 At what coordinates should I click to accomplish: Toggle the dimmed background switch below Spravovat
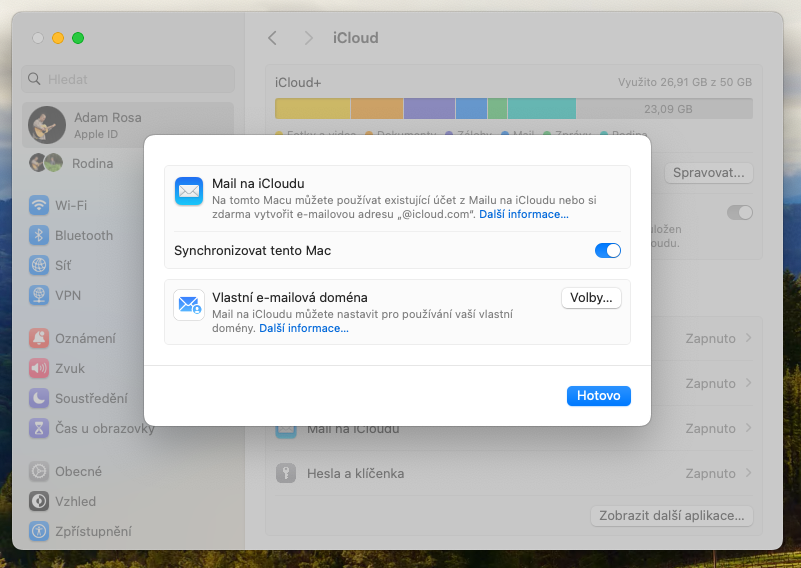pos(739,212)
